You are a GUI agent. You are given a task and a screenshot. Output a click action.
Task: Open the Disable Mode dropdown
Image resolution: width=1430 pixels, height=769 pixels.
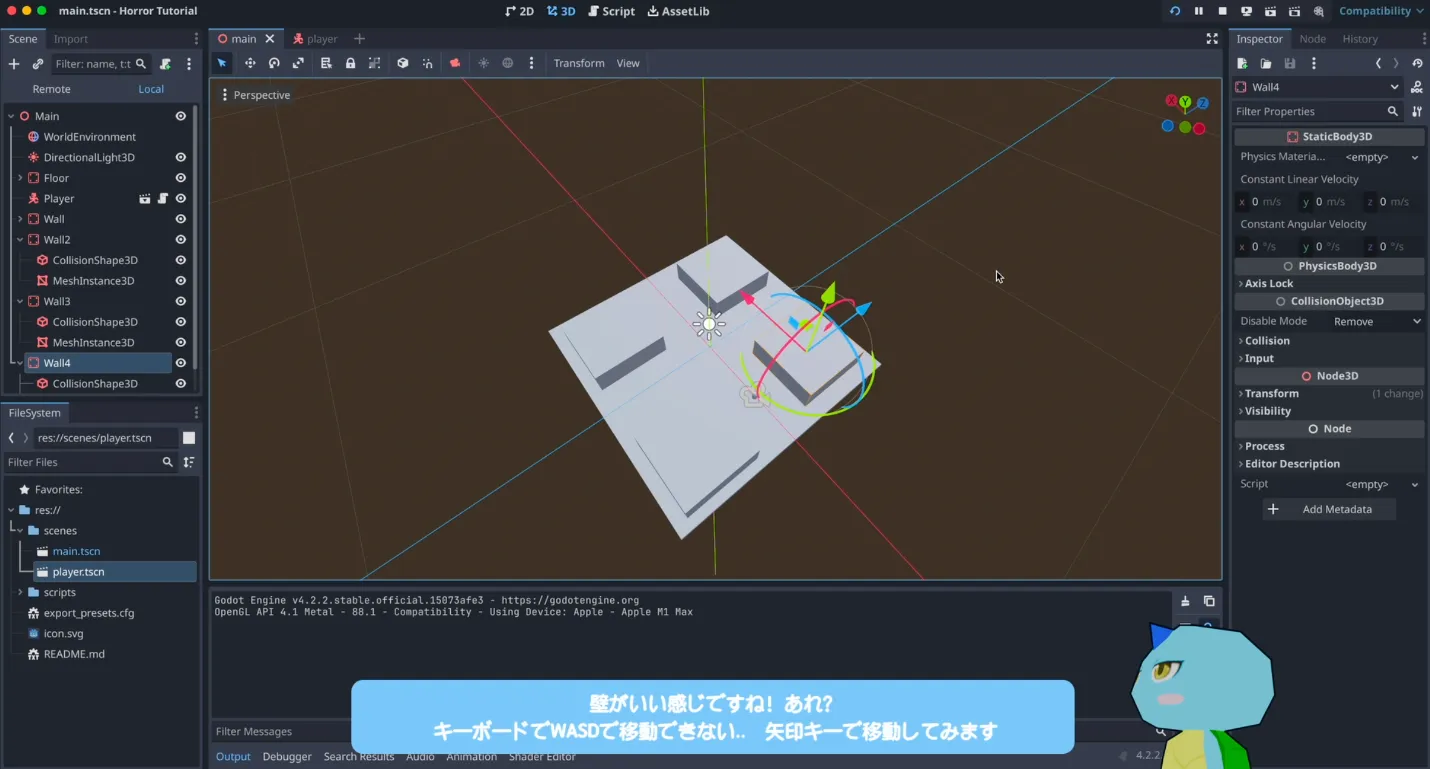(x=1376, y=322)
